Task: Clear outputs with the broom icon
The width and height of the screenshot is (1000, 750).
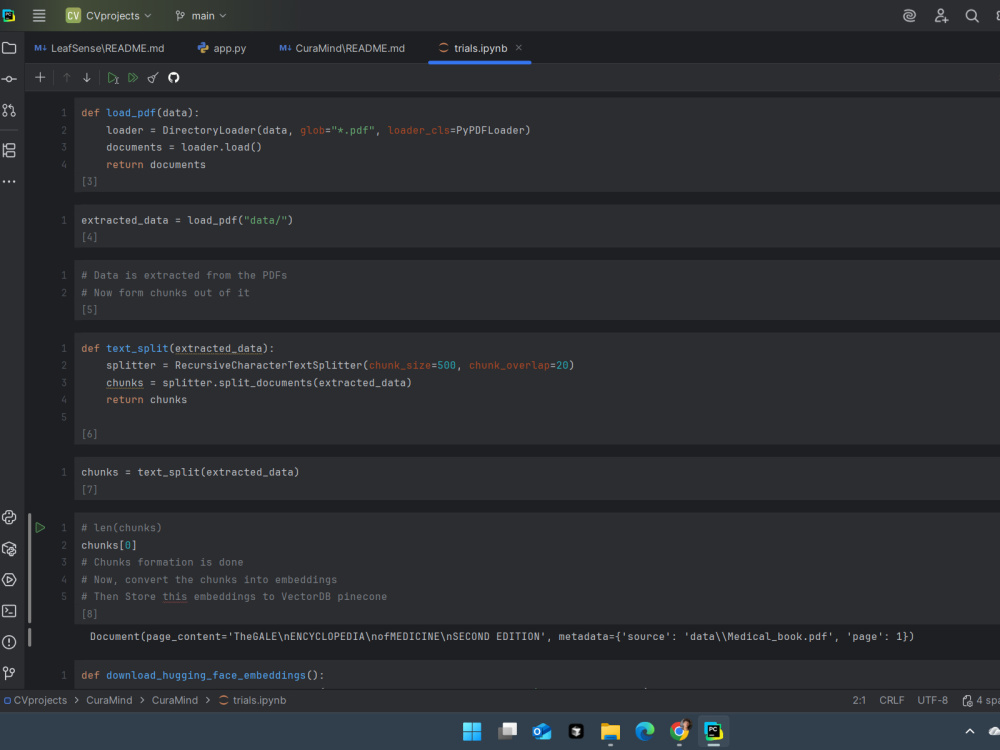Action: pyautogui.click(x=153, y=78)
